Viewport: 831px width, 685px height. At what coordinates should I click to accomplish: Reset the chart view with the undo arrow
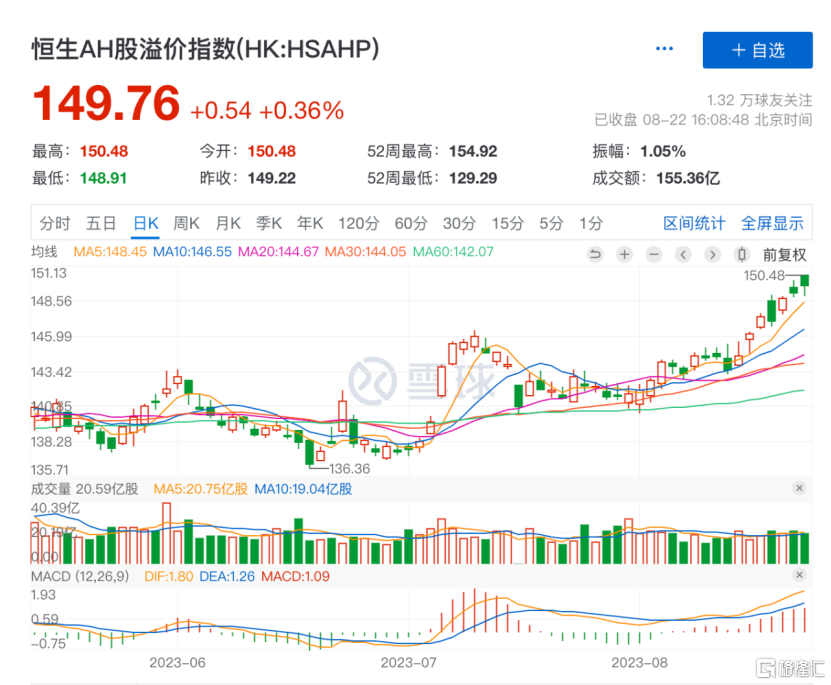[x=596, y=255]
